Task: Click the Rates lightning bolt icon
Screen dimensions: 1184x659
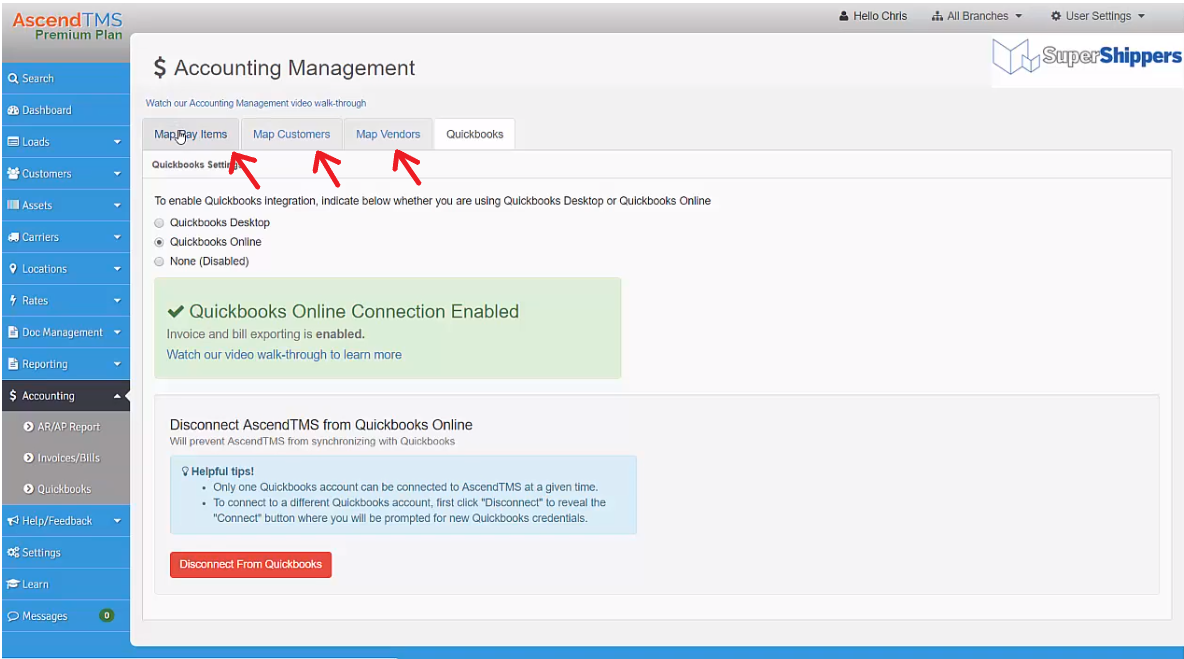Action: click(13, 300)
